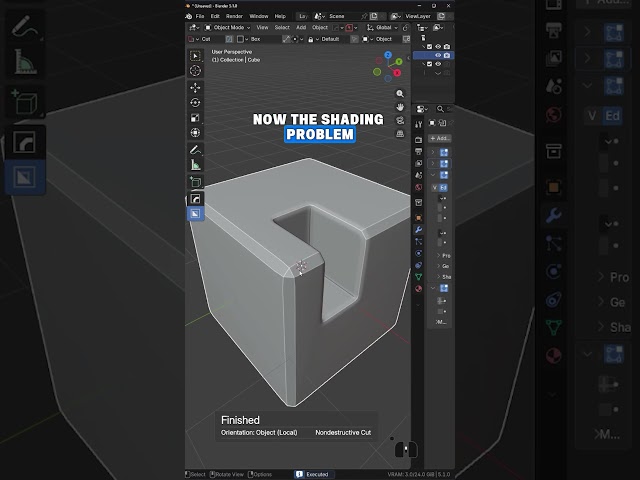Toggle render camera on highlighted outliner row
This screenshot has height=480, width=640.
tap(447, 55)
